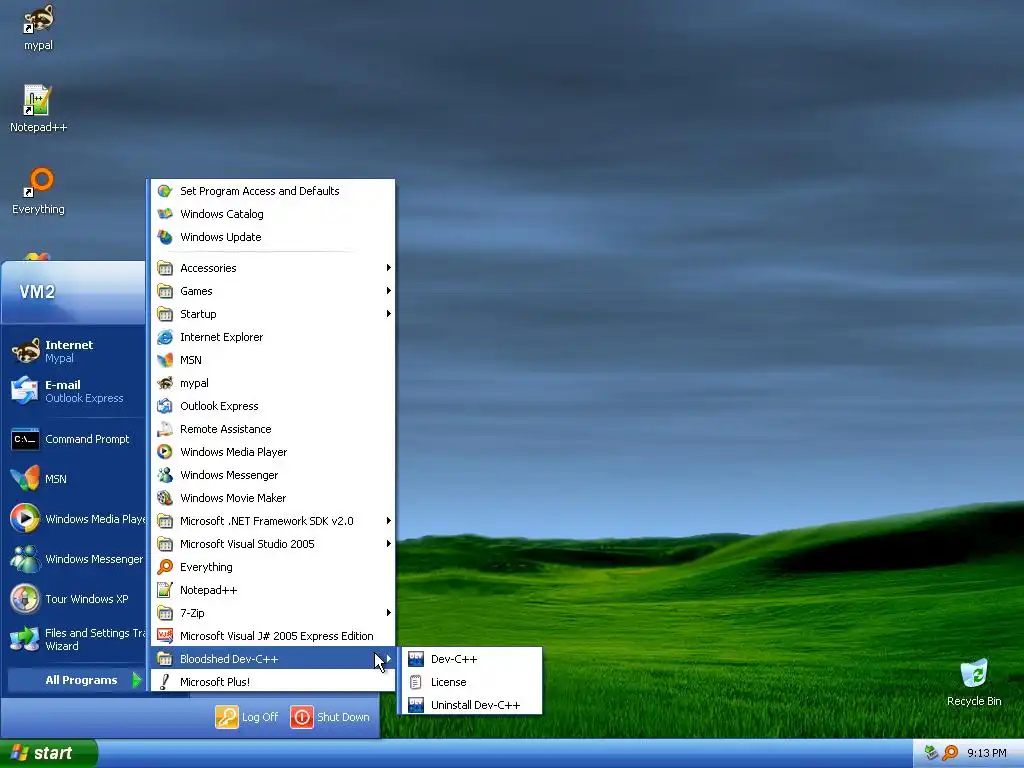Image resolution: width=1024 pixels, height=768 pixels.
Task: Click the Command Prompt icon in the Start menu
Action: (25, 440)
